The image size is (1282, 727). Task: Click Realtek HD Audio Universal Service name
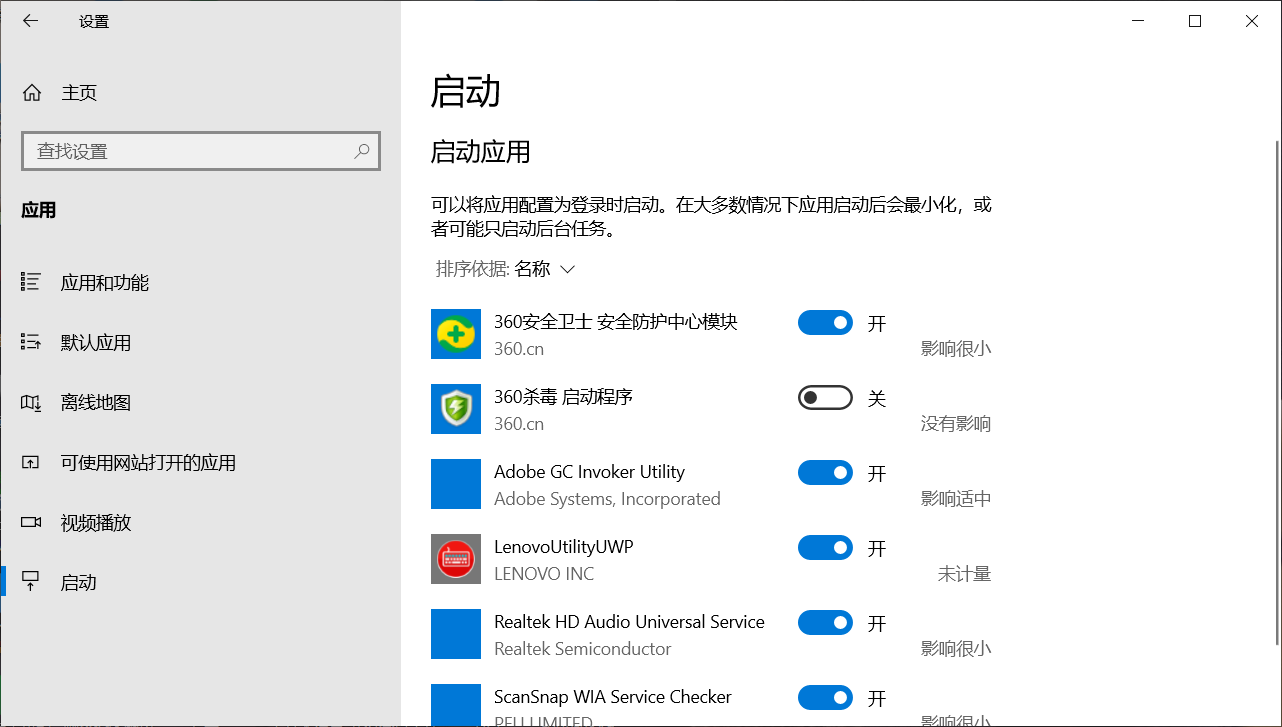[629, 622]
